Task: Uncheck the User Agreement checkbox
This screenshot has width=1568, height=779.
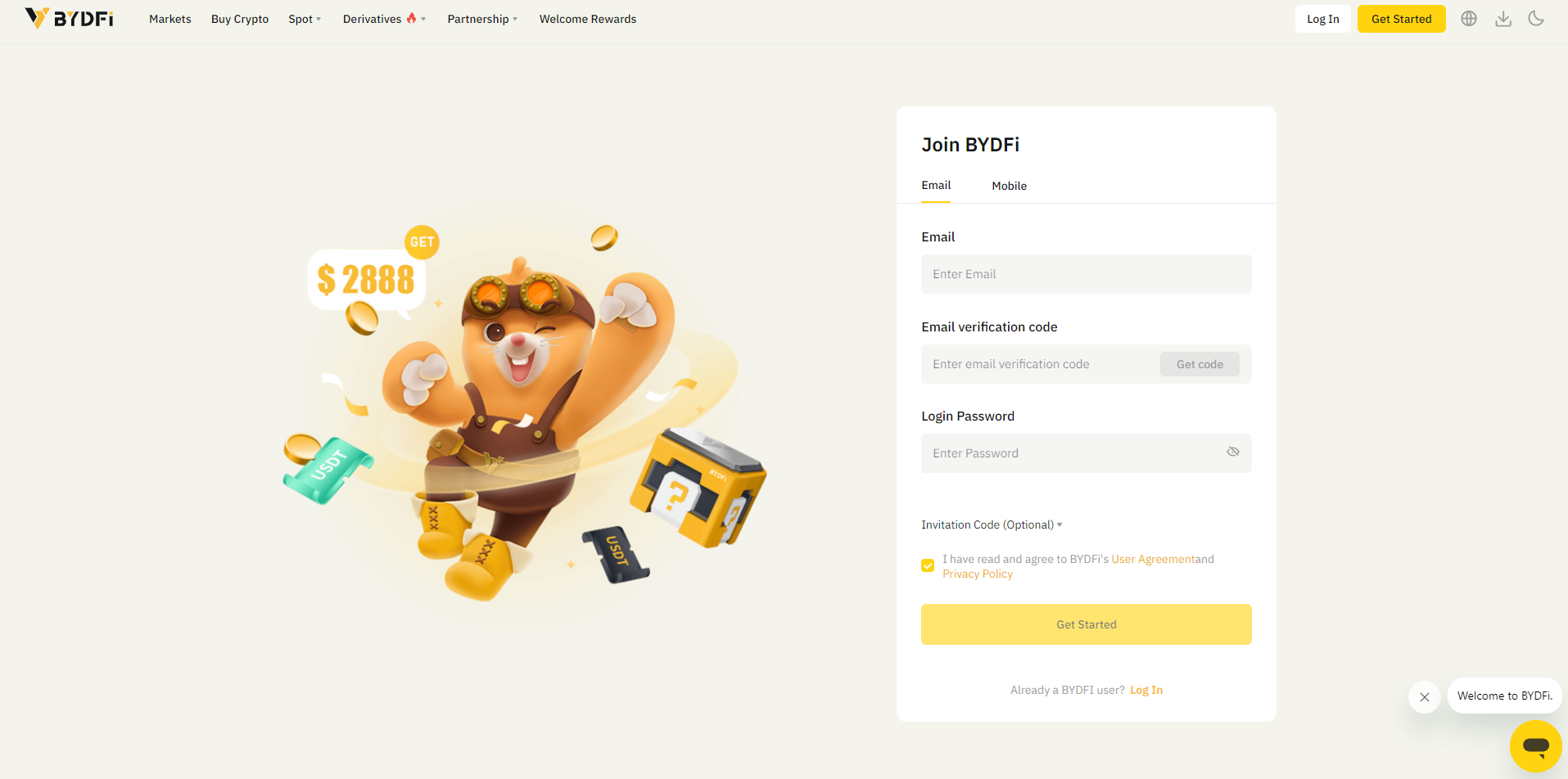Action: 928,565
